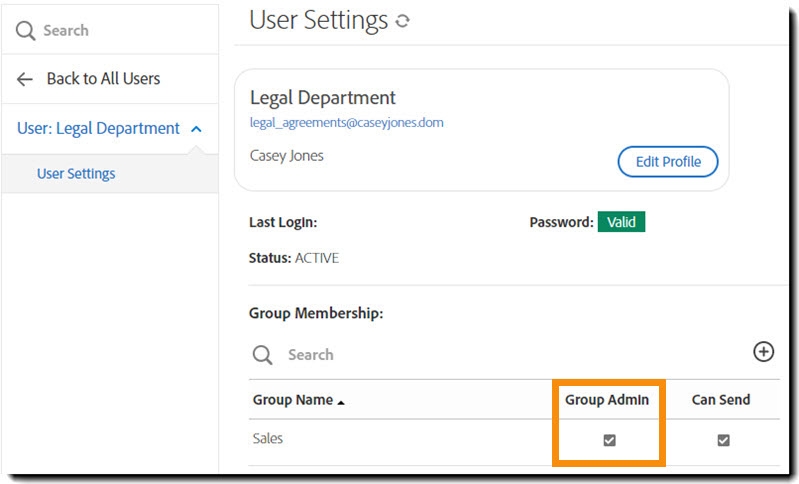799x484 pixels.
Task: Click the Last Login label
Action: (283, 223)
